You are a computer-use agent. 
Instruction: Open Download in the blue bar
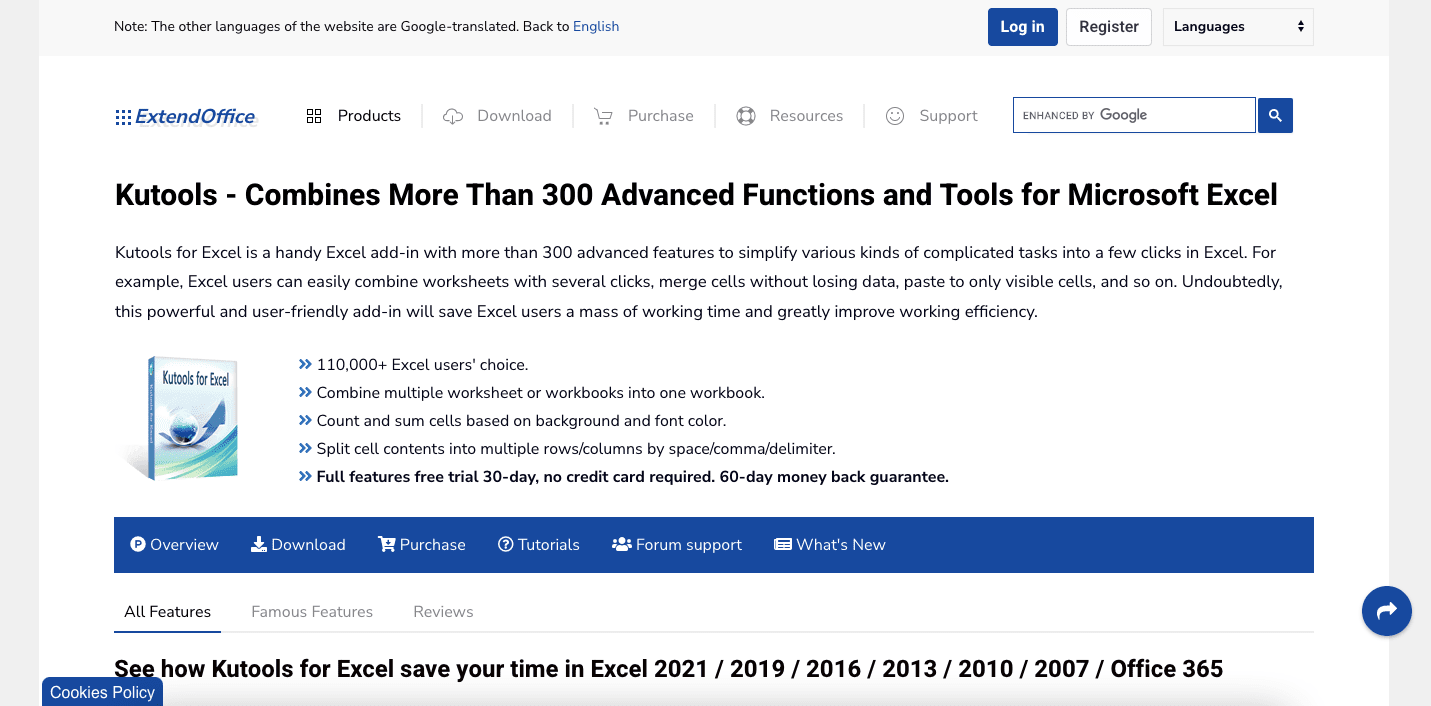[298, 545]
